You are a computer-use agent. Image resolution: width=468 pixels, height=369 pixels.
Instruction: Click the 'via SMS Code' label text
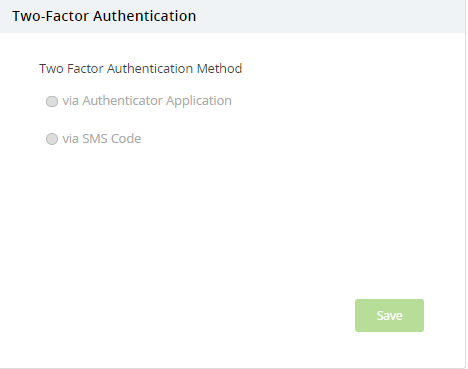click(102, 139)
